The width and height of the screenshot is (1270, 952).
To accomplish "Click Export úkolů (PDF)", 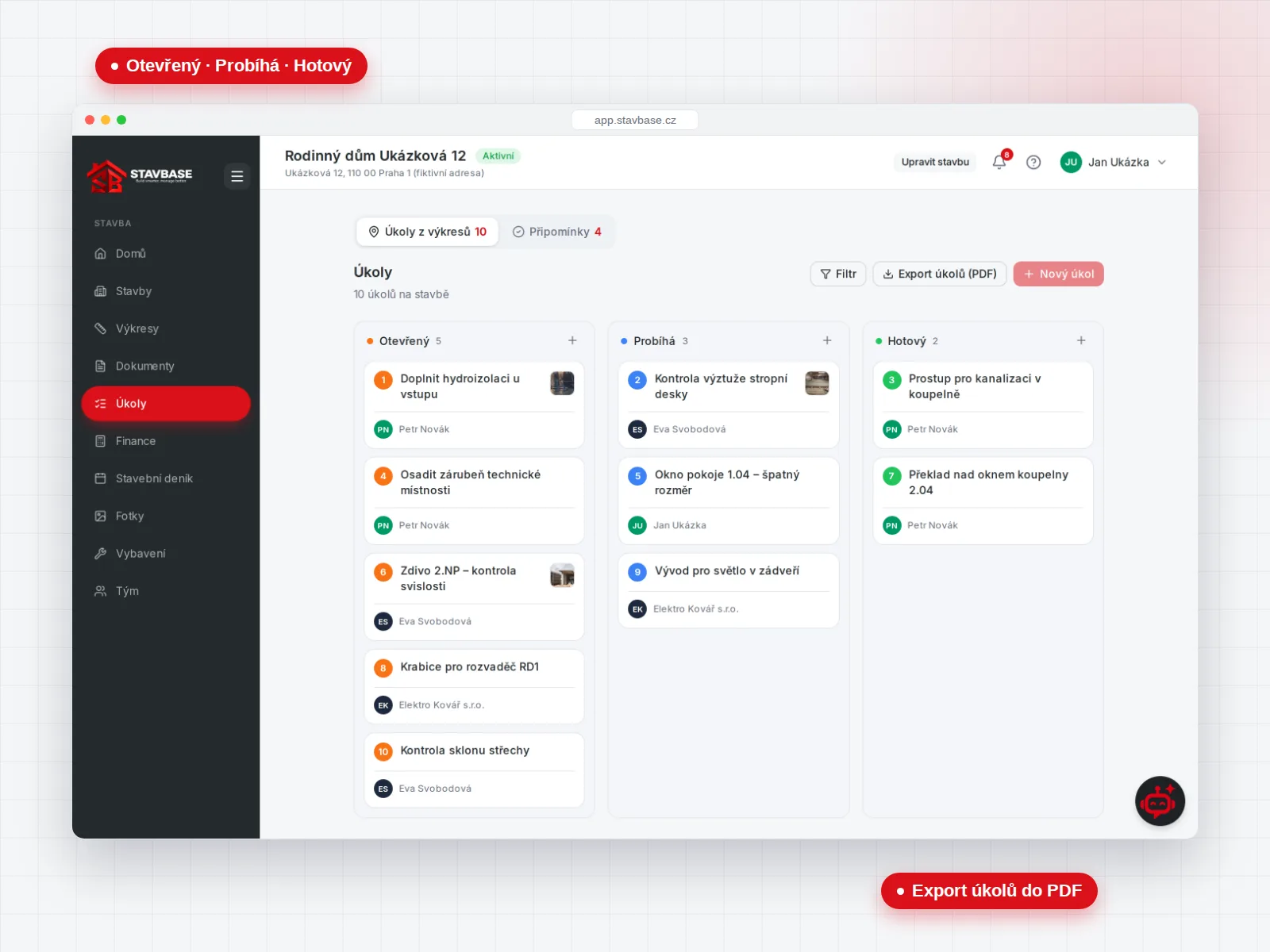I will [940, 274].
